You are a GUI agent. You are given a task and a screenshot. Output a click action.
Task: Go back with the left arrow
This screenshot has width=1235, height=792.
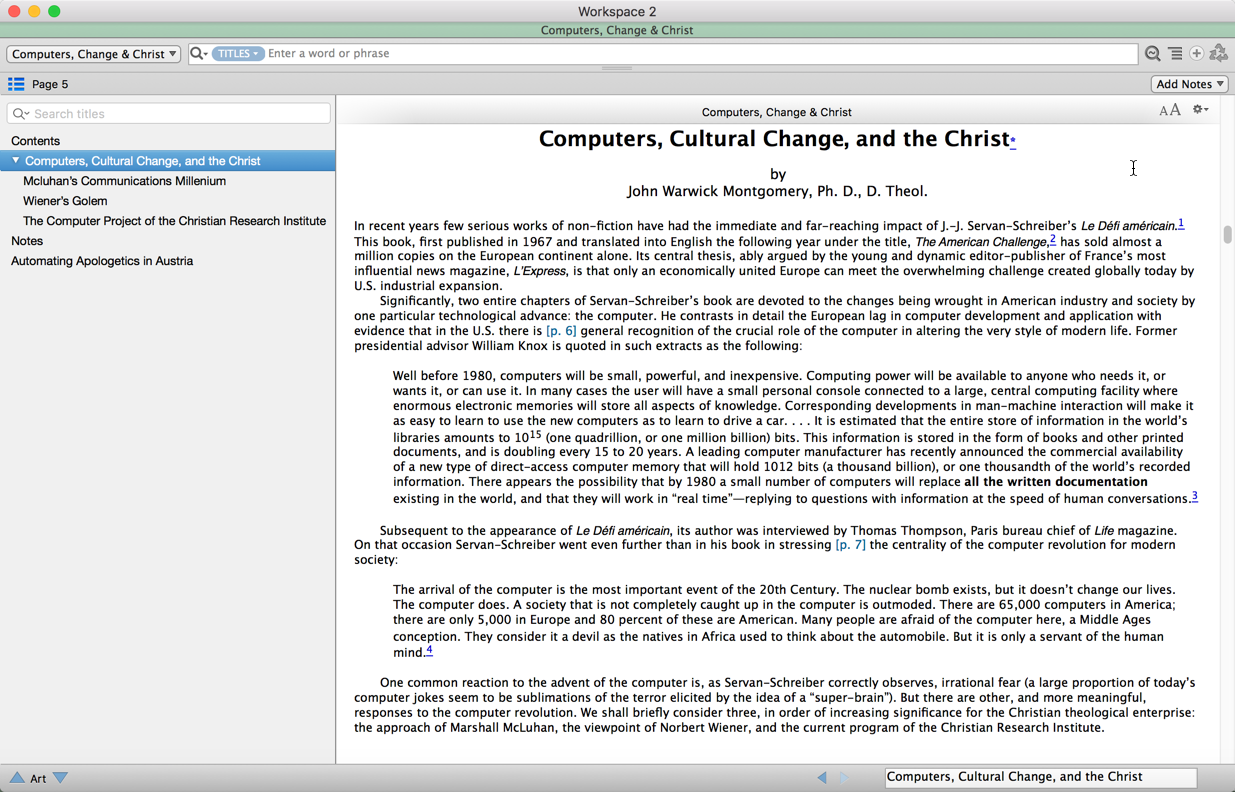click(x=822, y=777)
